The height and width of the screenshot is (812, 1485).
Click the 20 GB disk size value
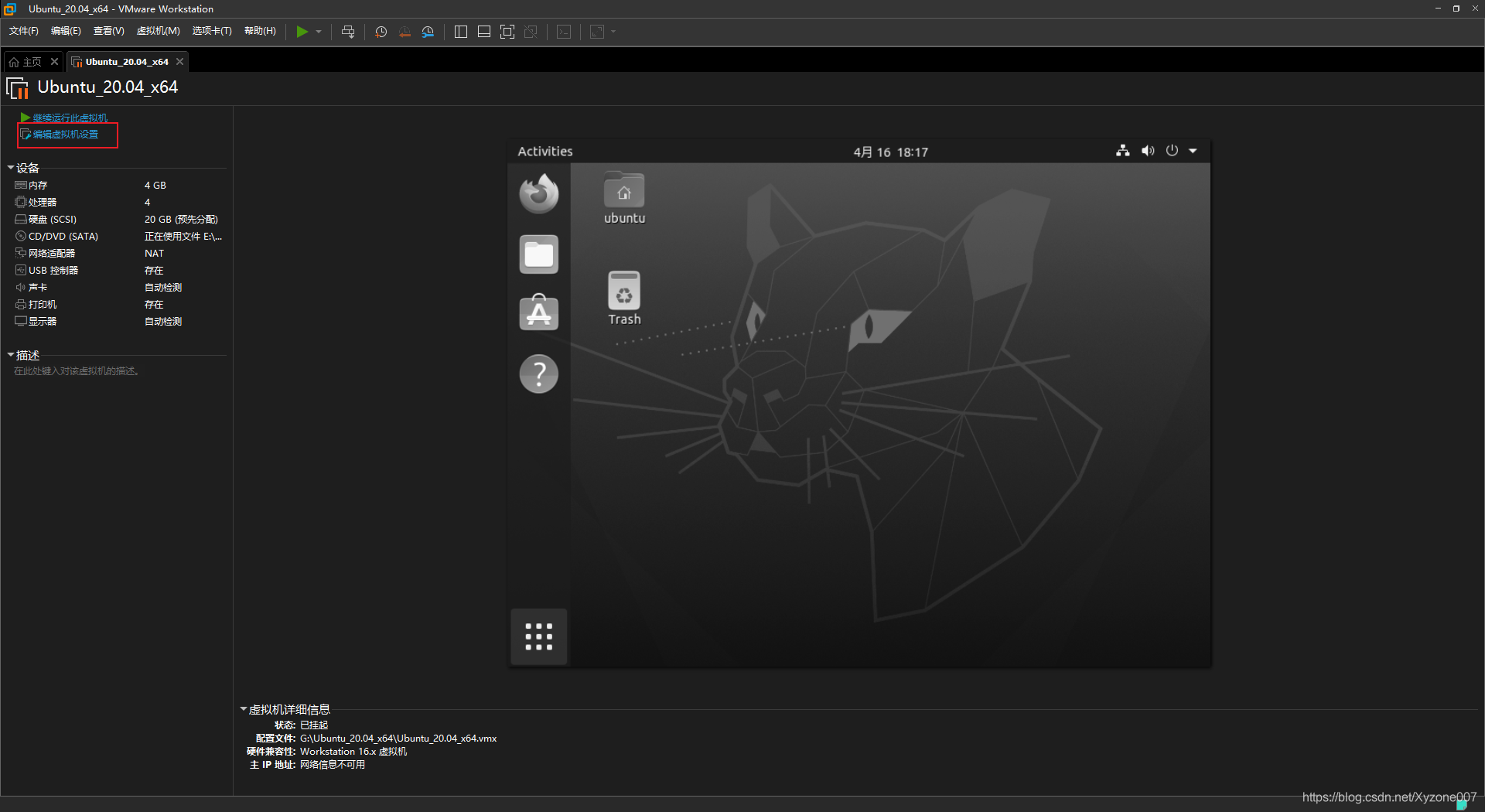point(181,220)
